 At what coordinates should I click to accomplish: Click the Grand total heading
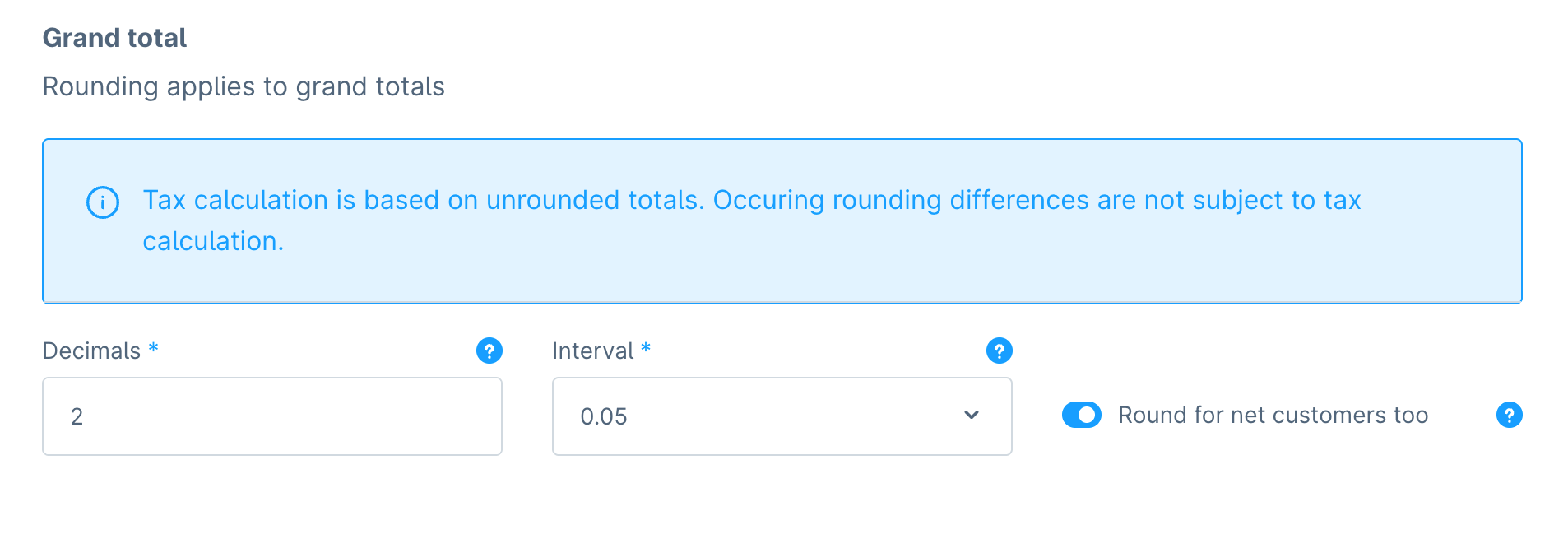(x=114, y=38)
